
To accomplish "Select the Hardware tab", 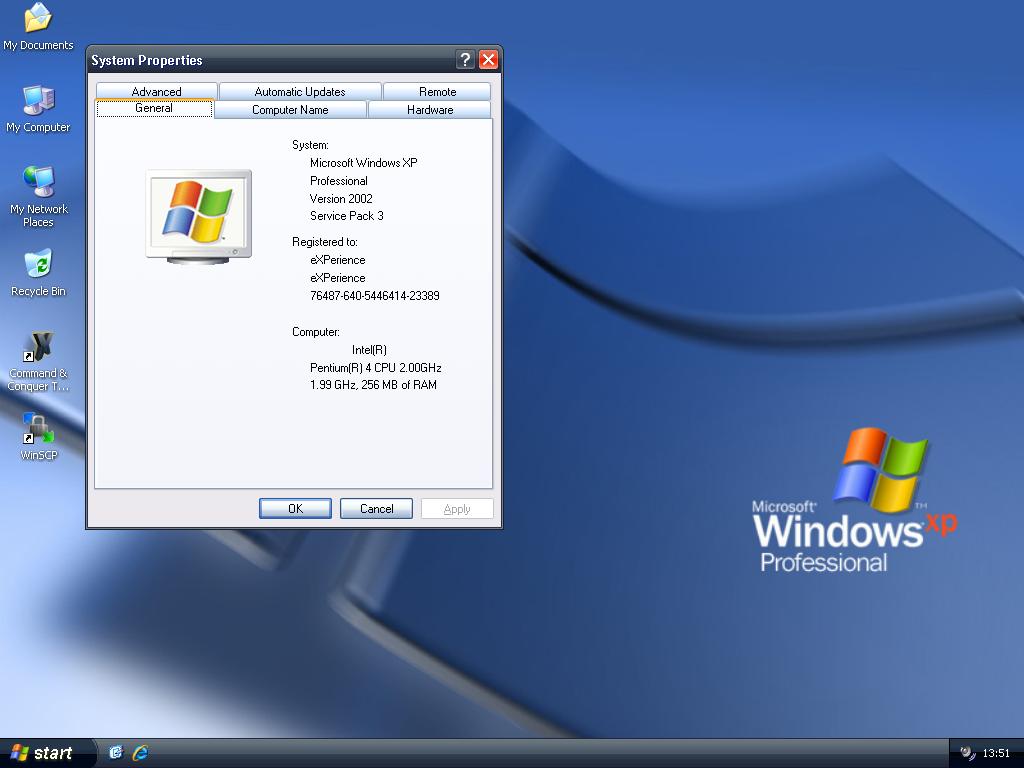I will pyautogui.click(x=430, y=110).
